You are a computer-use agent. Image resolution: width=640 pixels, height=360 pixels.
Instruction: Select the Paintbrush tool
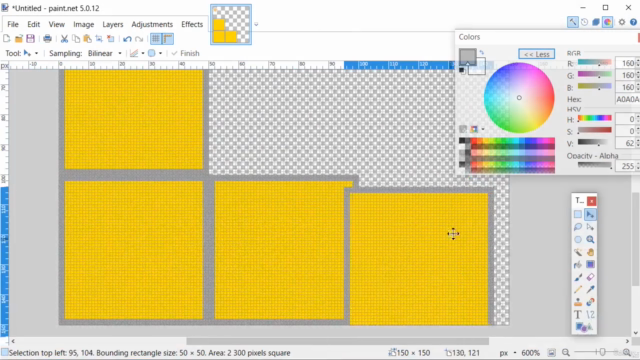[x=578, y=277]
